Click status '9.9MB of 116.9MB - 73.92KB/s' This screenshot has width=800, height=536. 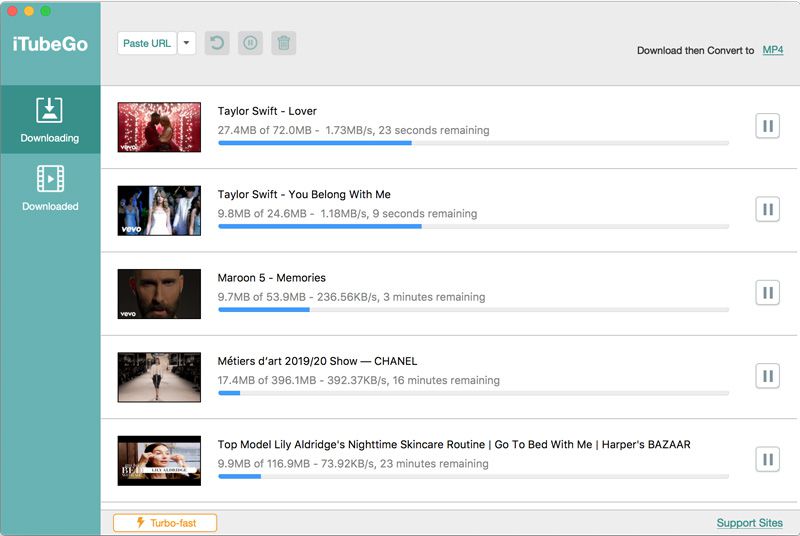[295, 464]
